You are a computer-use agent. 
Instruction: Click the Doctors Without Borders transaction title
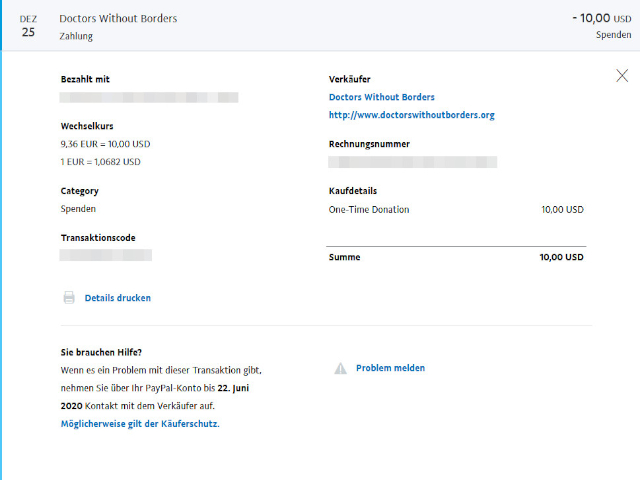(x=118, y=19)
